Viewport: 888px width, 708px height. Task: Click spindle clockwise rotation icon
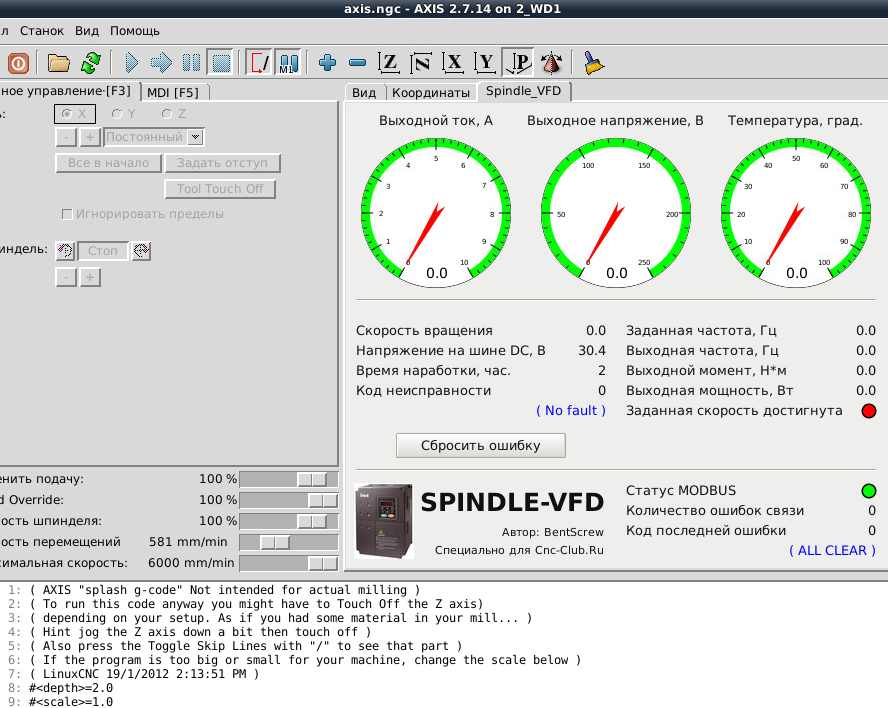point(141,250)
